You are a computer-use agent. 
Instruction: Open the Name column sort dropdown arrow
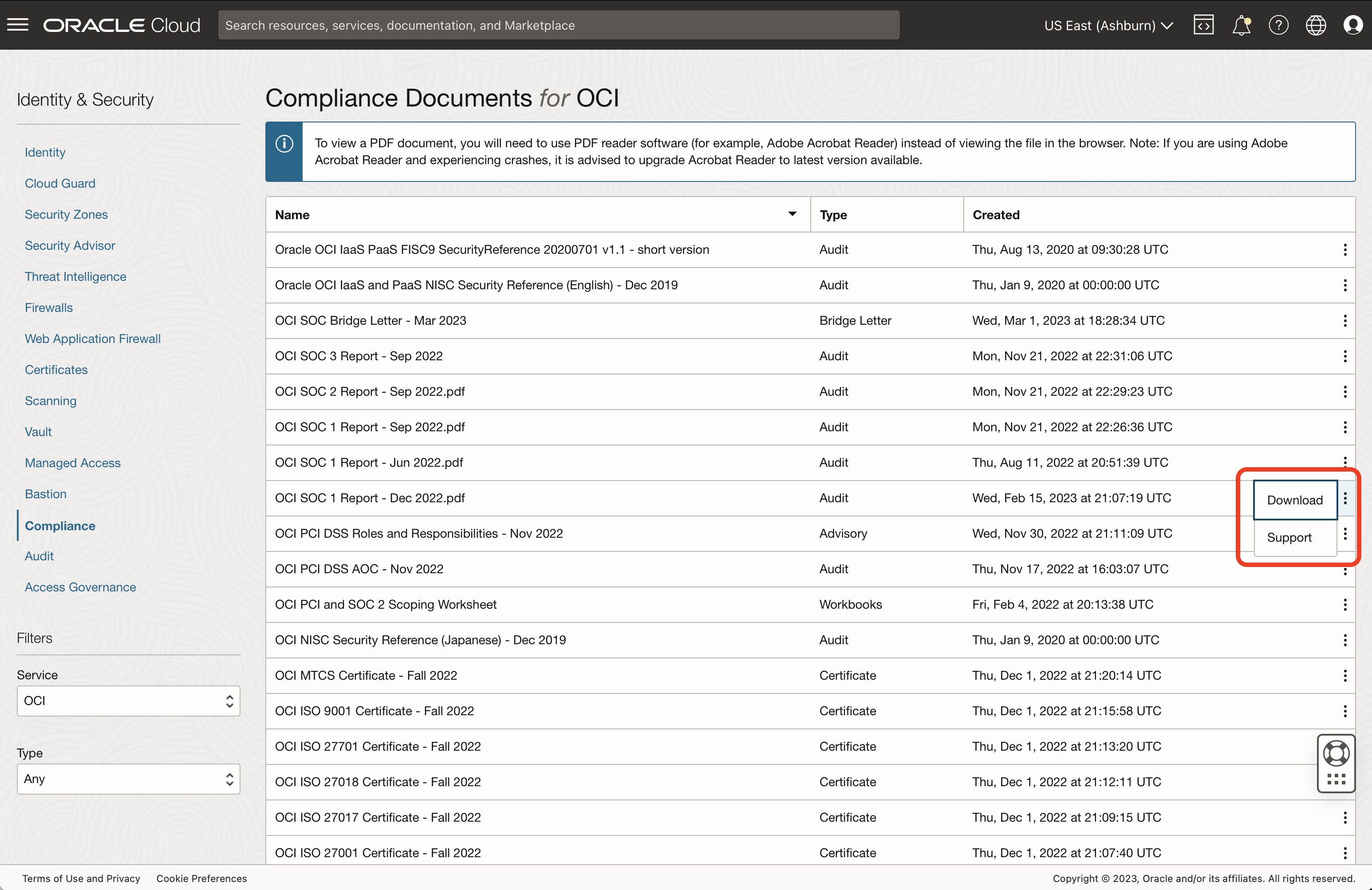point(792,214)
